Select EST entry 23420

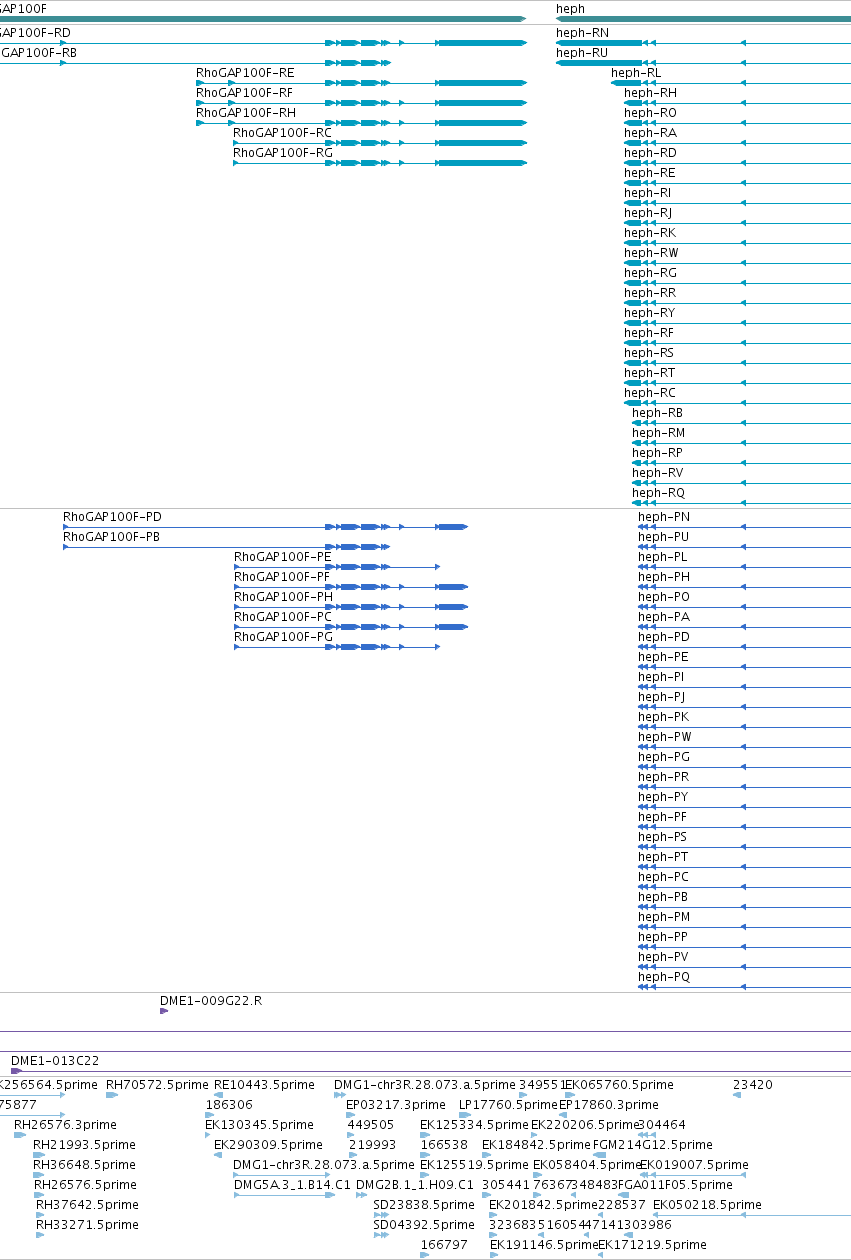[752, 1085]
